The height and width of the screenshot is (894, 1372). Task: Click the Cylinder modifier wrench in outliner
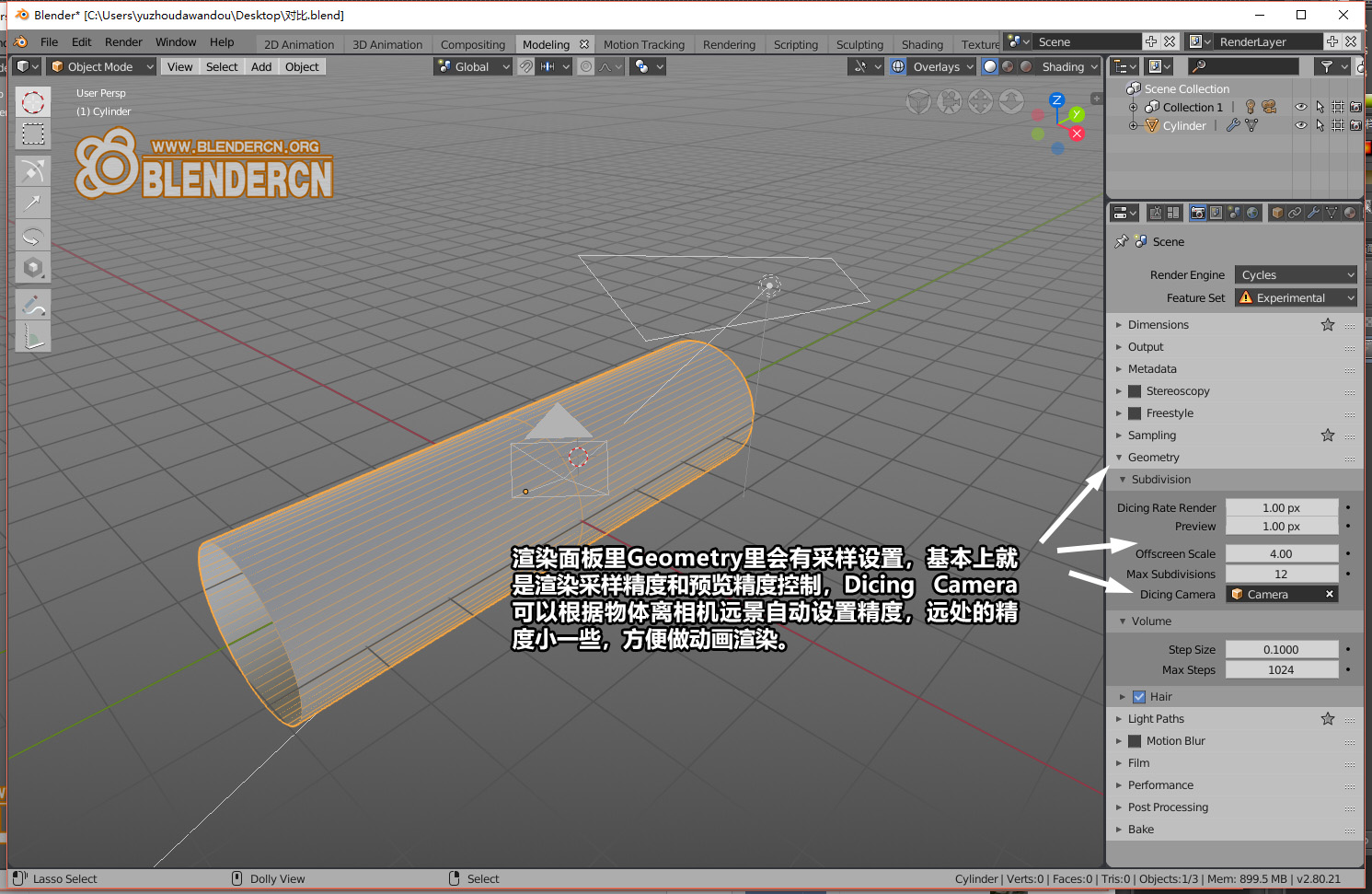[1233, 125]
